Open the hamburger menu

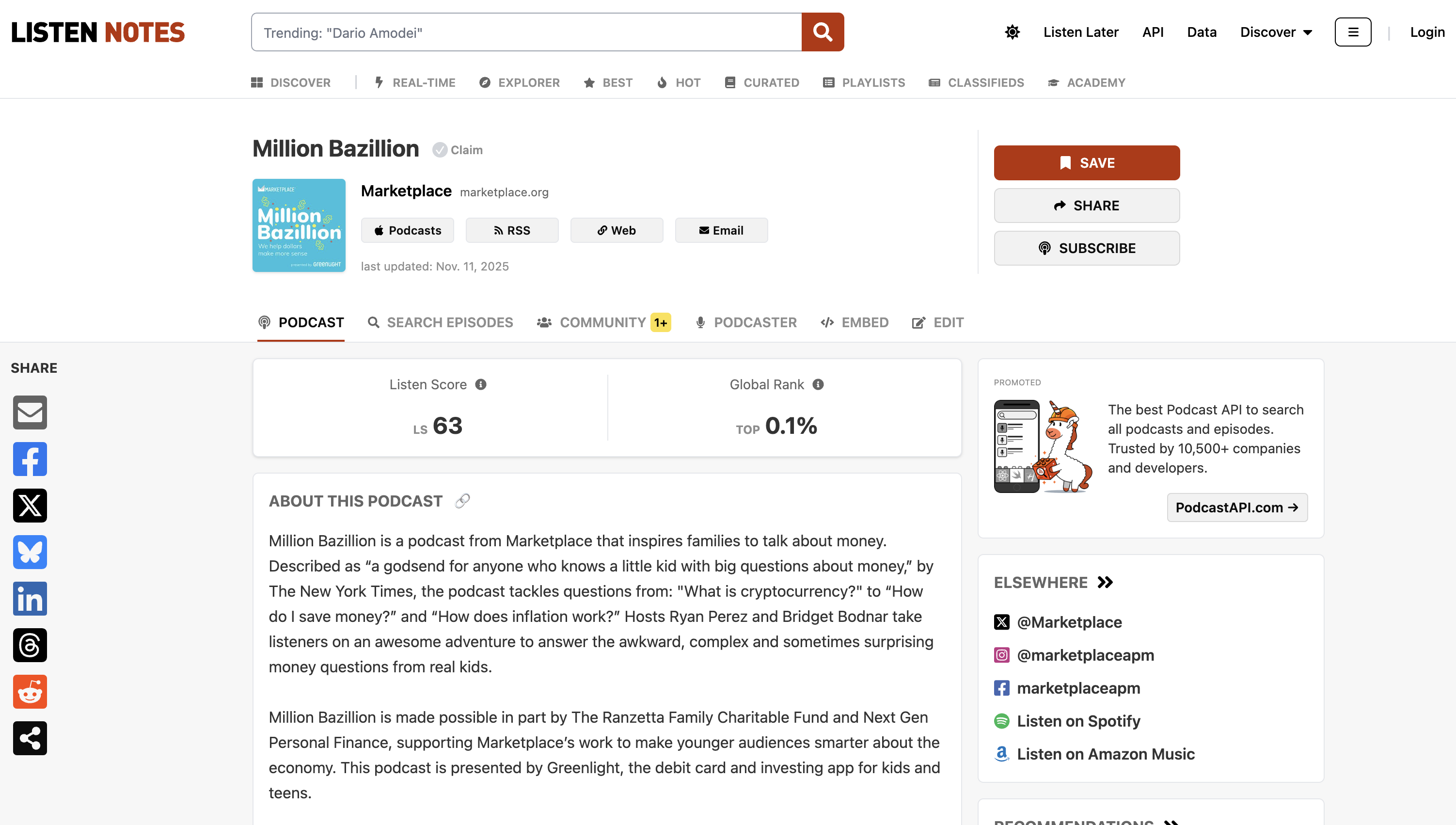[1353, 32]
